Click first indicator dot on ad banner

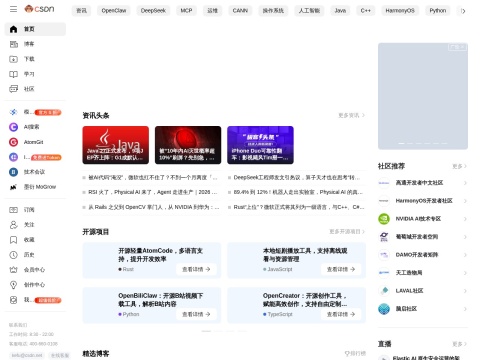pyautogui.click(x=402, y=143)
